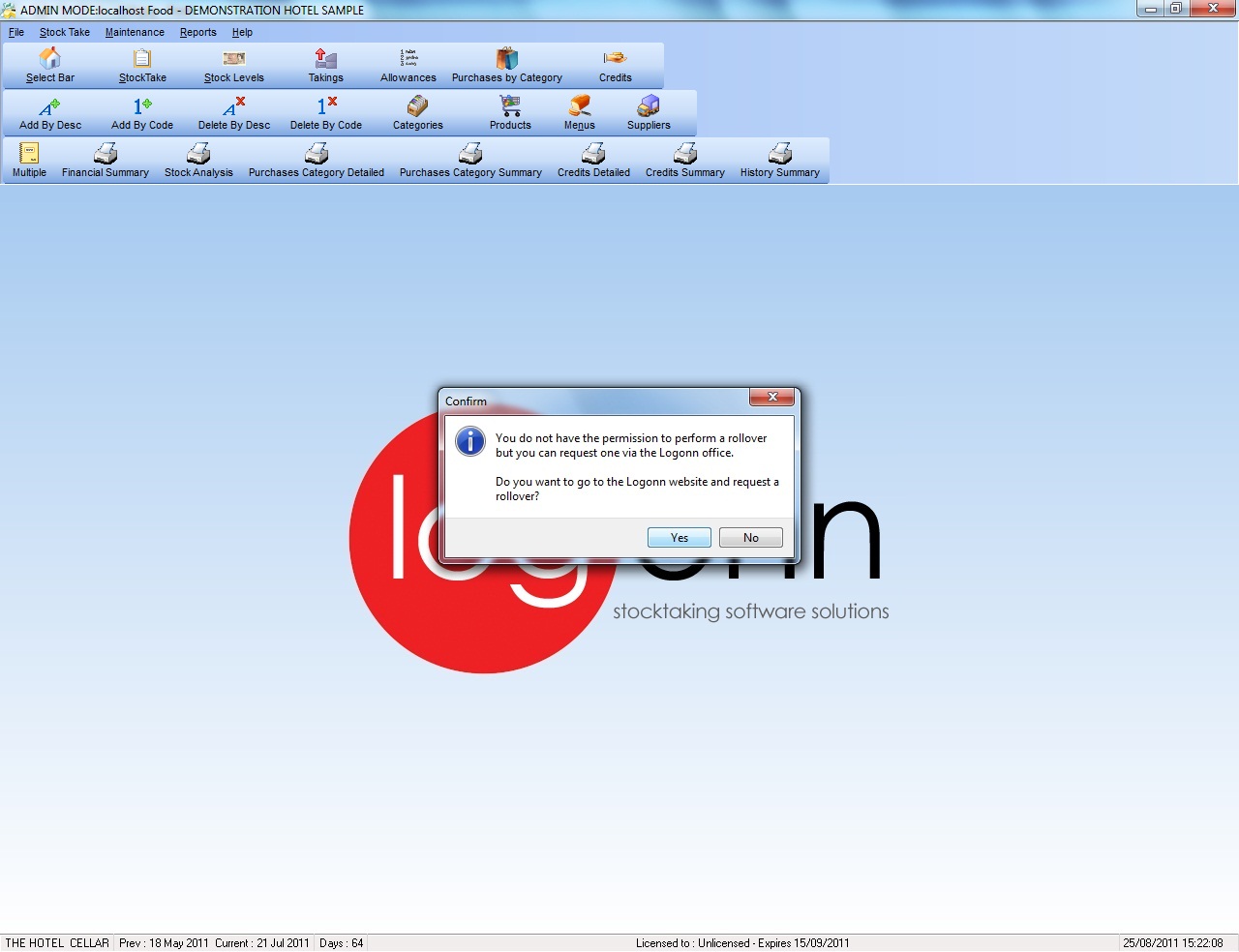Open the Credits toolbar icon
Viewport: 1239px width, 952px height.
(x=616, y=66)
